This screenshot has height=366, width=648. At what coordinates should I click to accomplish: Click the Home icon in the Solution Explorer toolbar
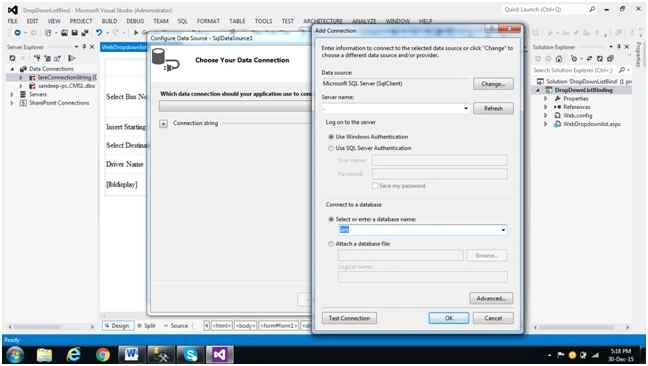pyautogui.click(x=559, y=59)
